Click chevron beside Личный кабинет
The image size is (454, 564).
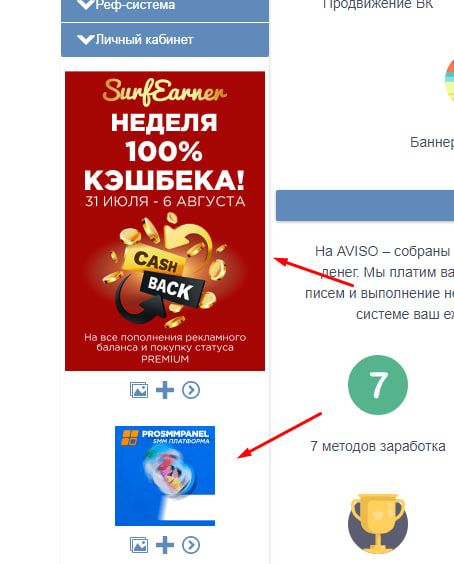click(86, 40)
